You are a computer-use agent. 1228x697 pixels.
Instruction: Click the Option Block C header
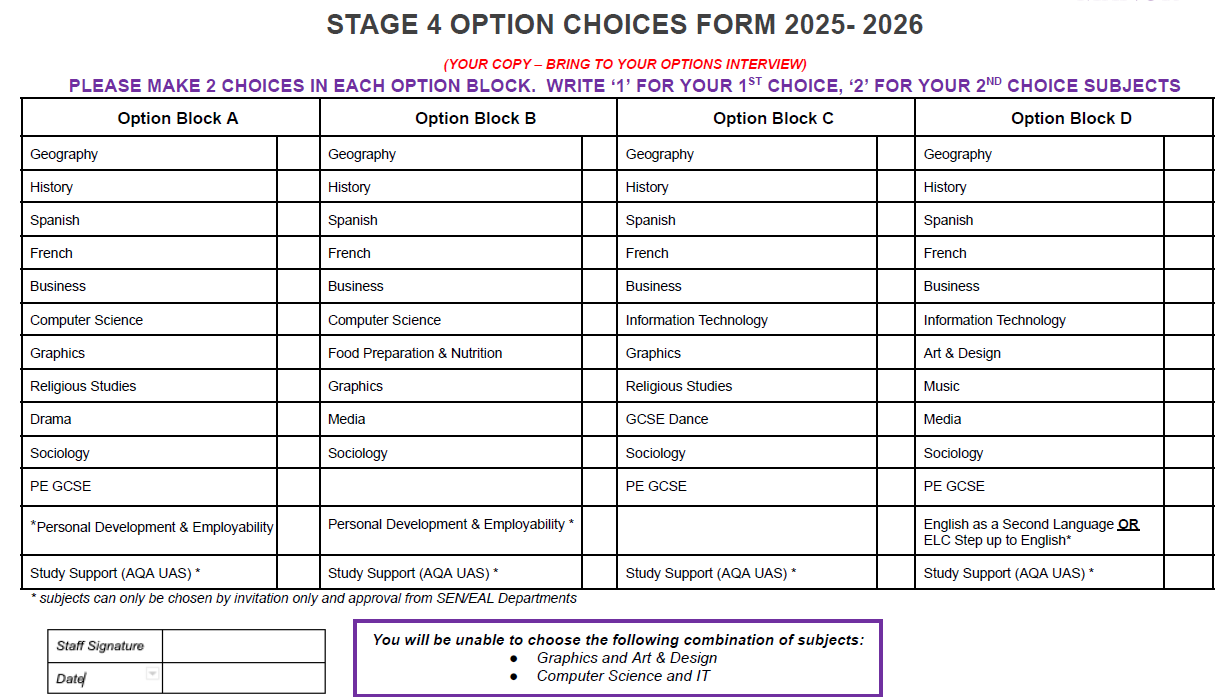(x=772, y=118)
